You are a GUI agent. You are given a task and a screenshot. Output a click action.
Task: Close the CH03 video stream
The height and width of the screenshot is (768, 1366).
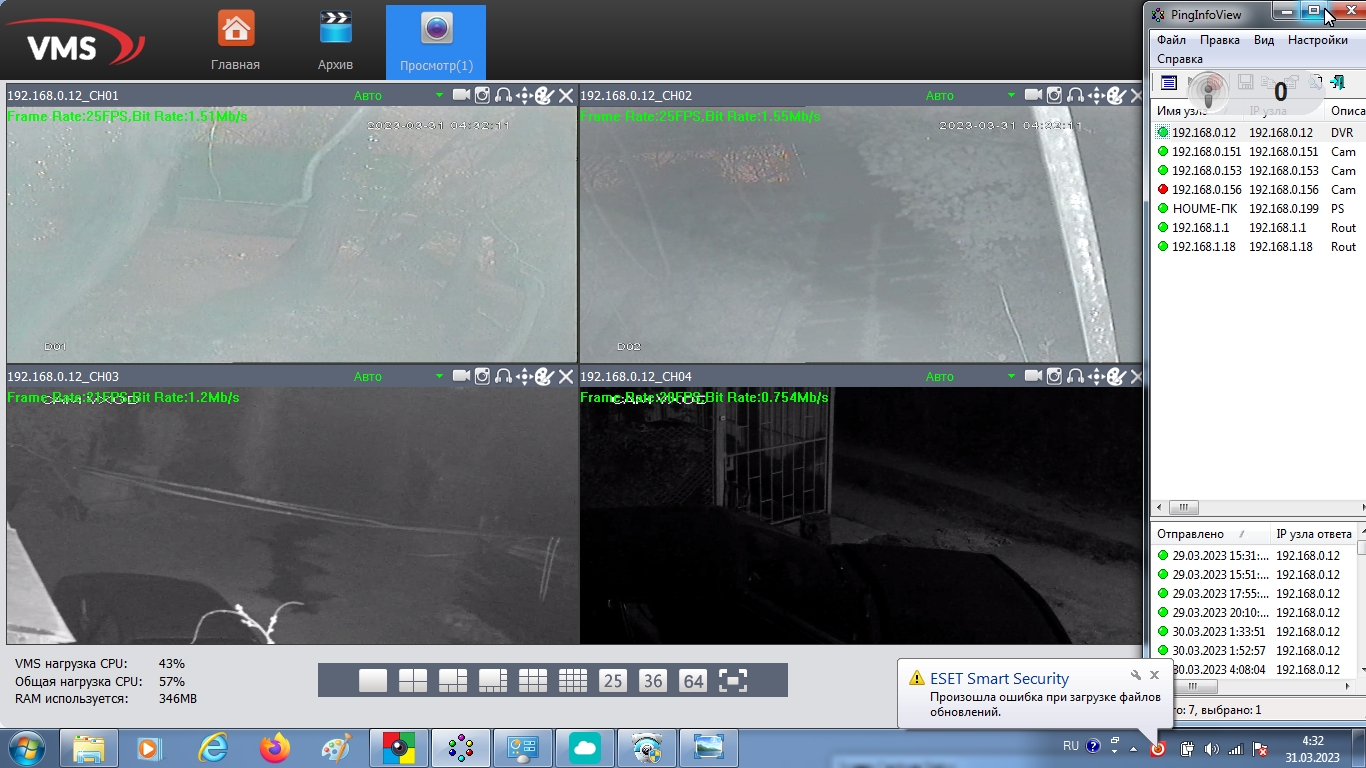tap(566, 376)
